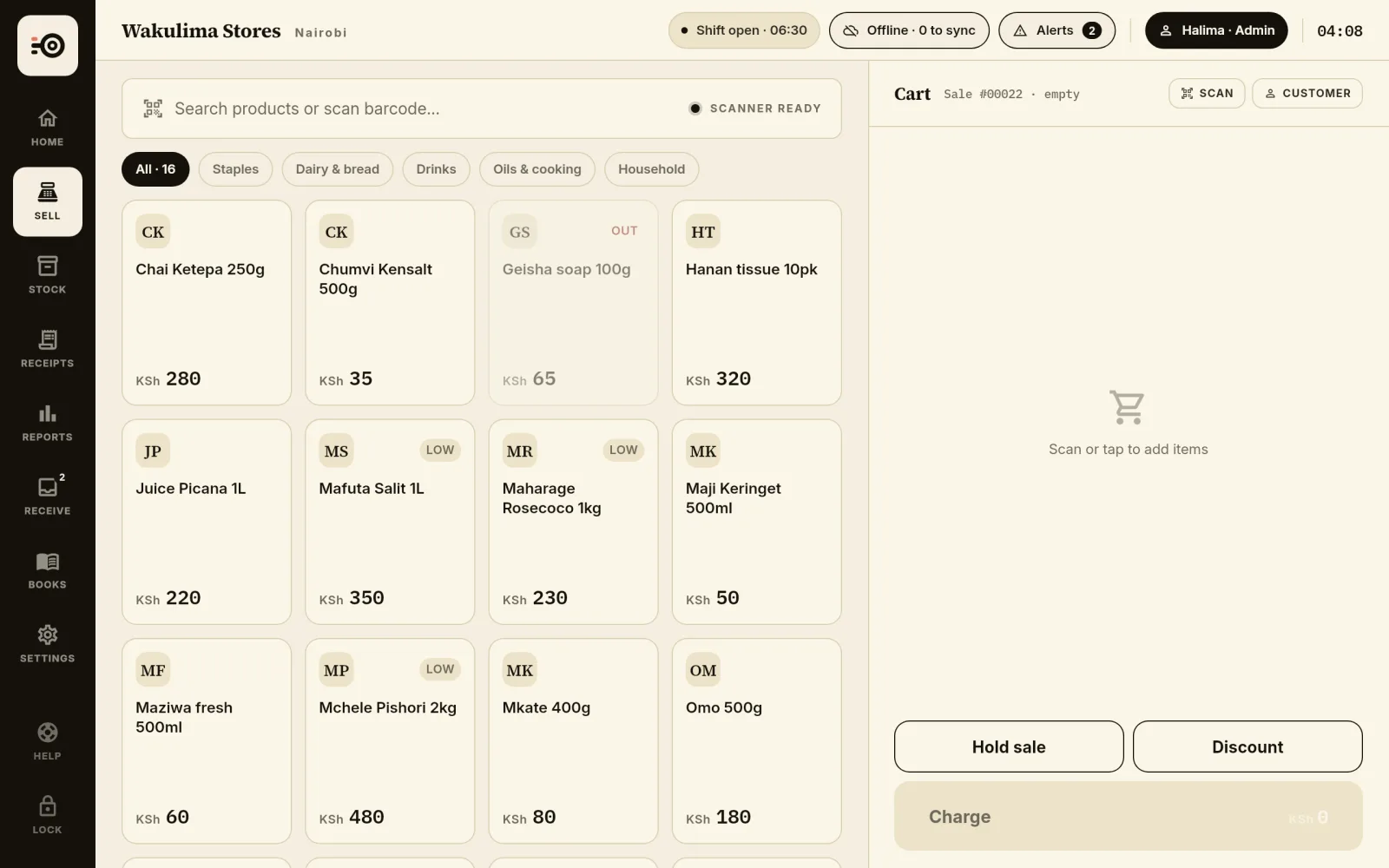Viewport: 1389px width, 868px height.
Task: Click the Scanner Ready status indicator
Action: coord(755,108)
